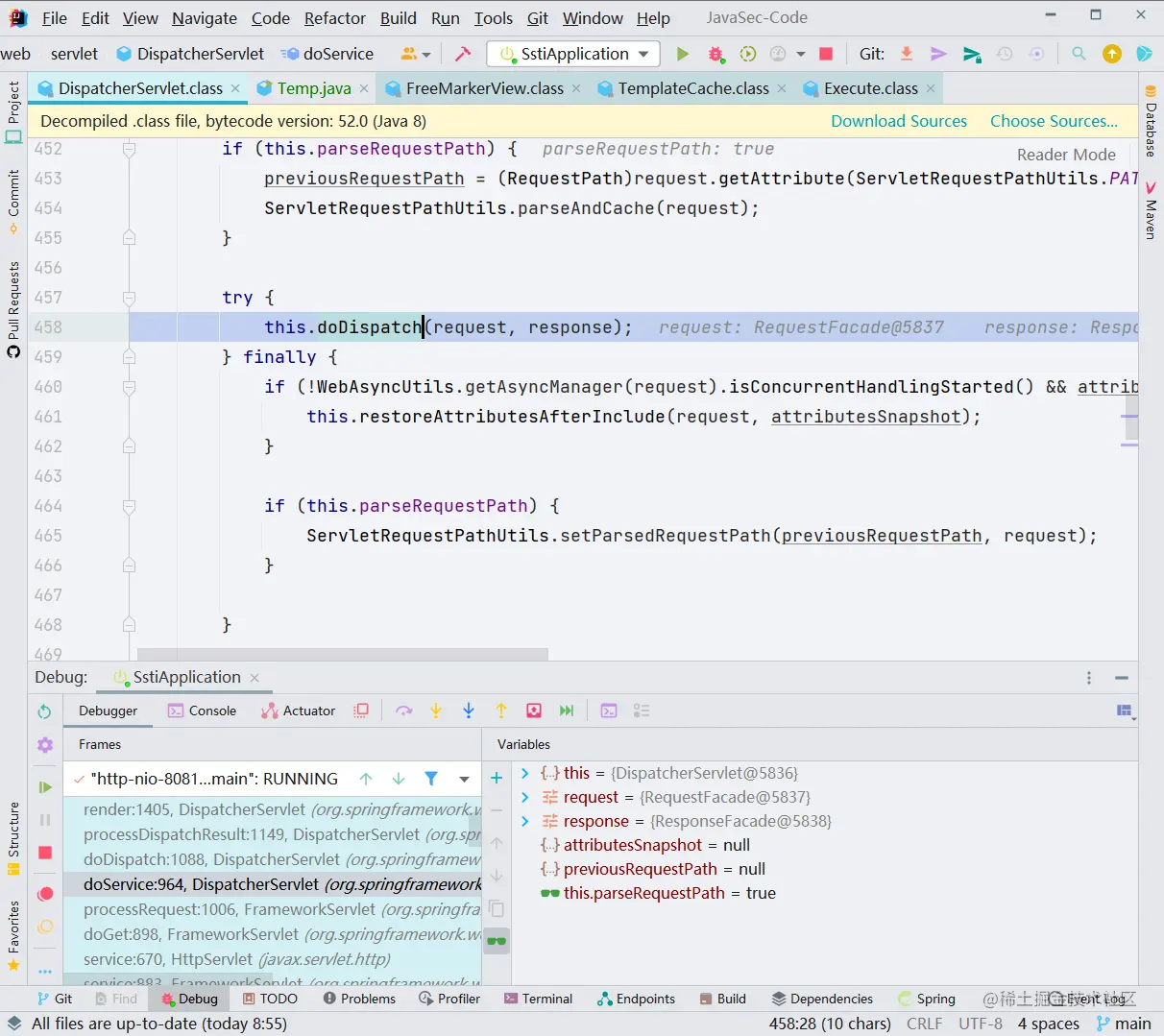Screen dimensions: 1164x1036
Task: Open the profiler dropdown arrow next to stop
Action: pos(801,54)
